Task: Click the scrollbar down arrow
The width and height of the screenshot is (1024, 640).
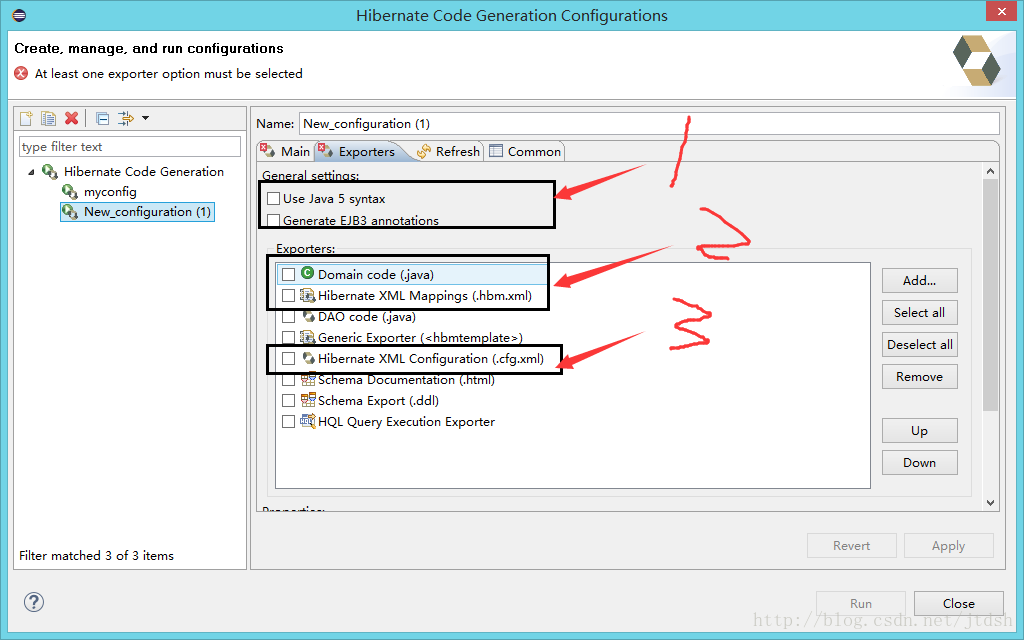Action: 990,502
